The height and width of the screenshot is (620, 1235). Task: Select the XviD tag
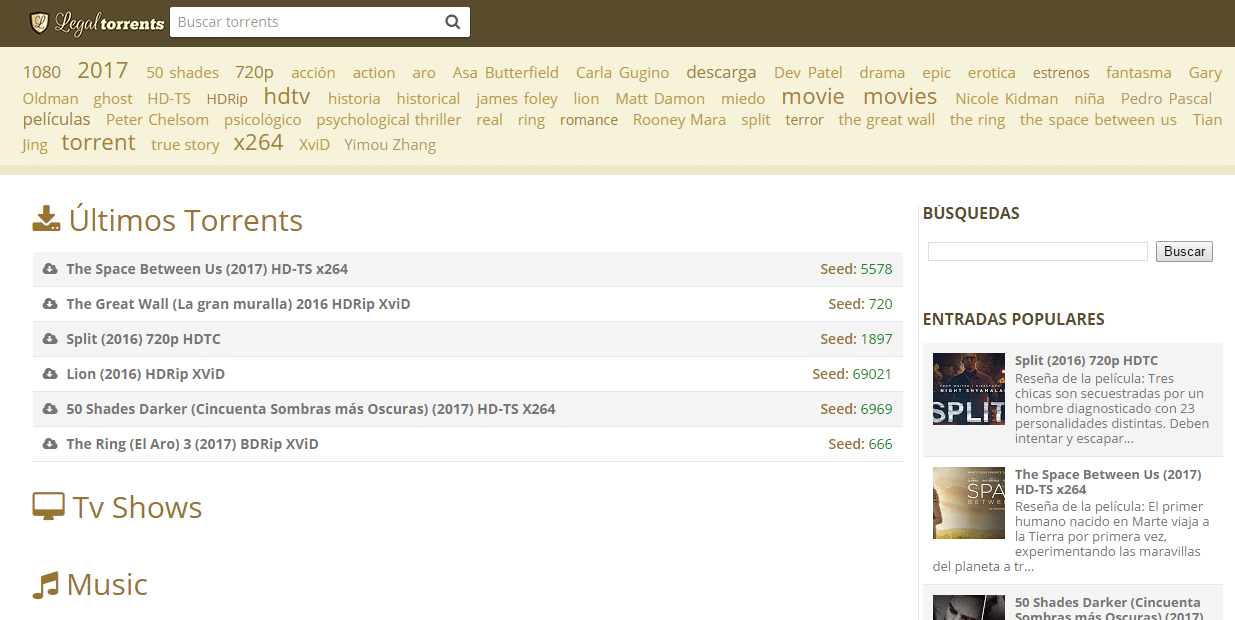[314, 145]
